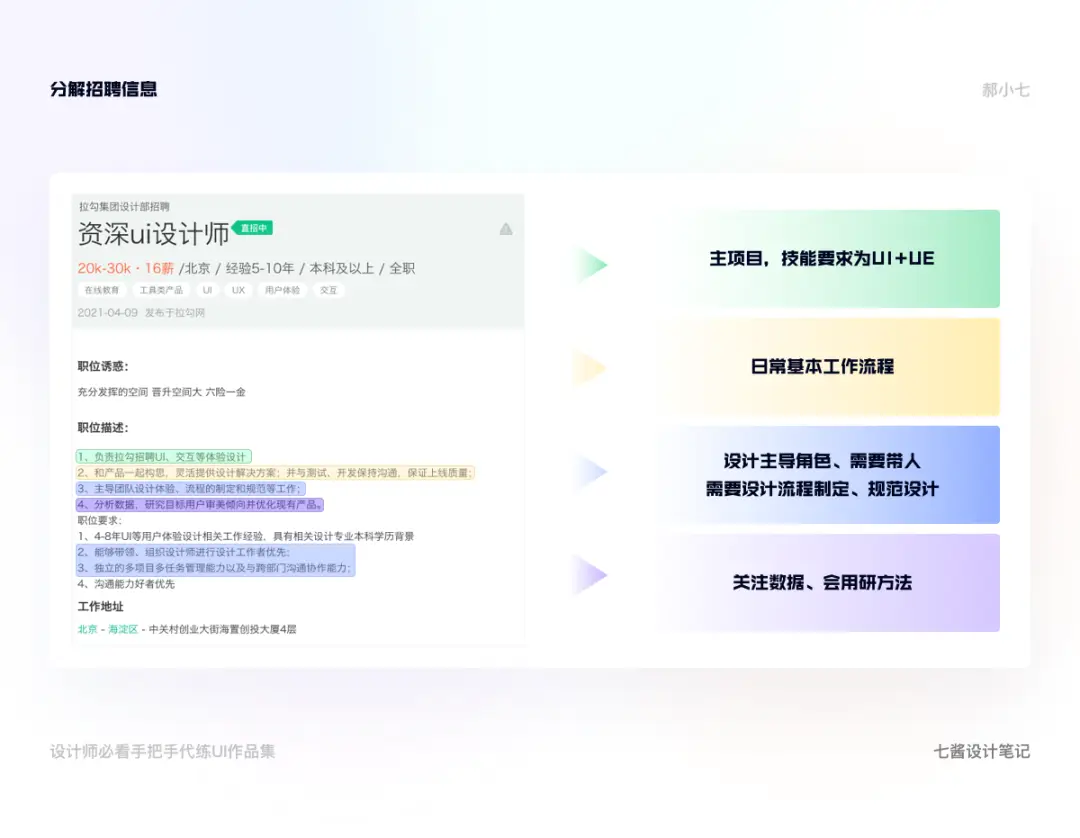Open the 北京 address link
1080x838 pixels.
(87, 629)
